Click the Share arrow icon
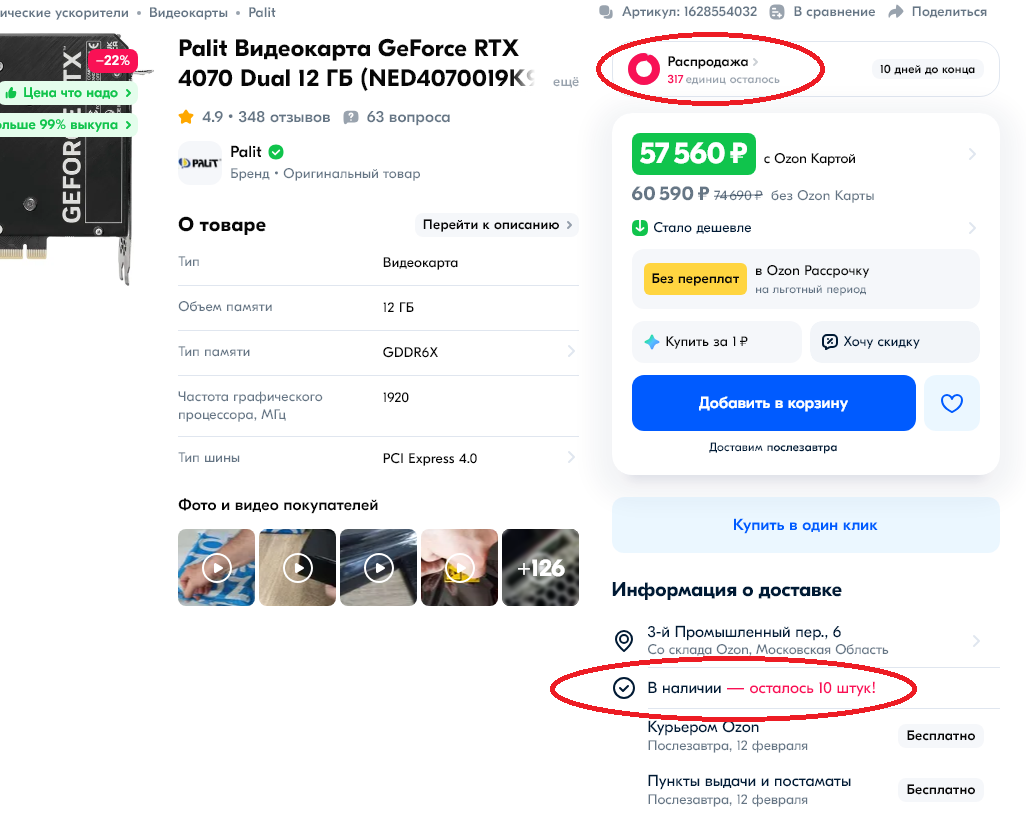Viewport: 1026px width, 835px height. 896,12
